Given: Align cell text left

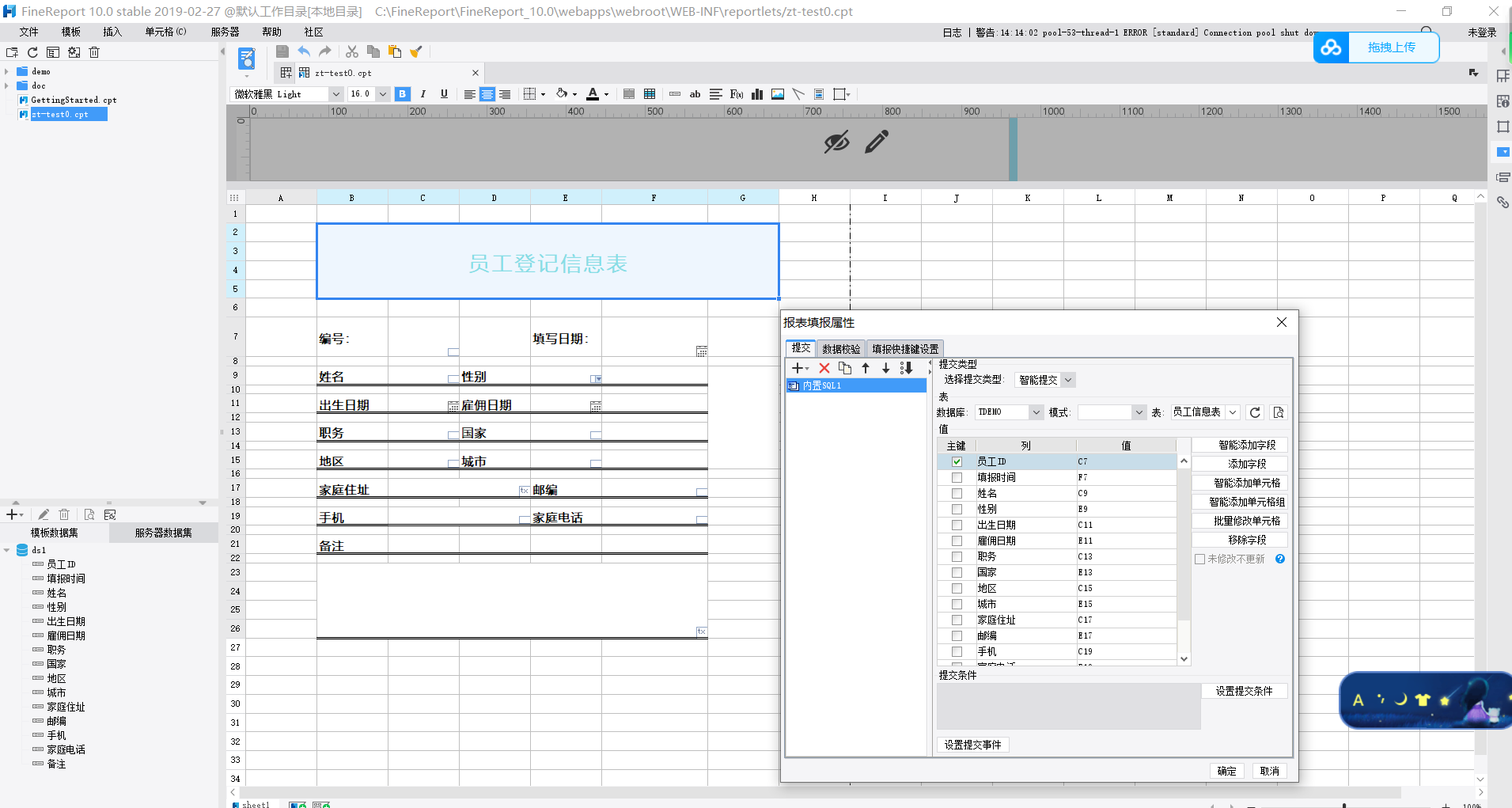Looking at the screenshot, I should [x=469, y=94].
